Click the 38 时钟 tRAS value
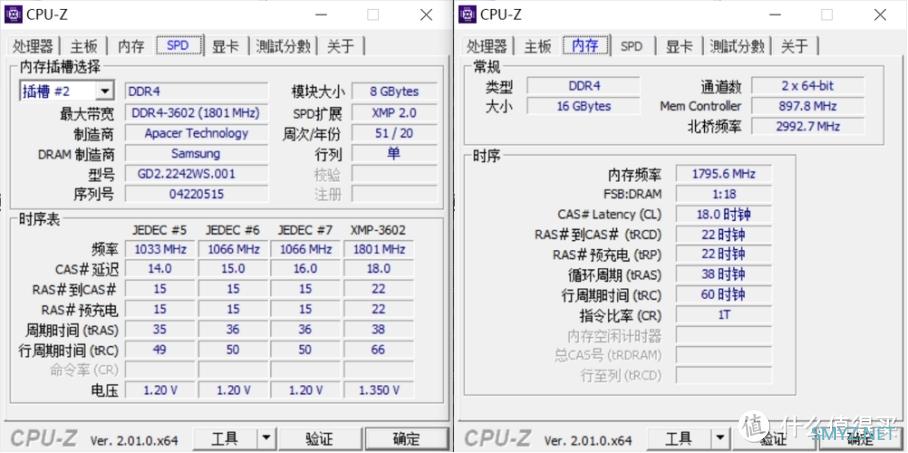 click(x=724, y=275)
